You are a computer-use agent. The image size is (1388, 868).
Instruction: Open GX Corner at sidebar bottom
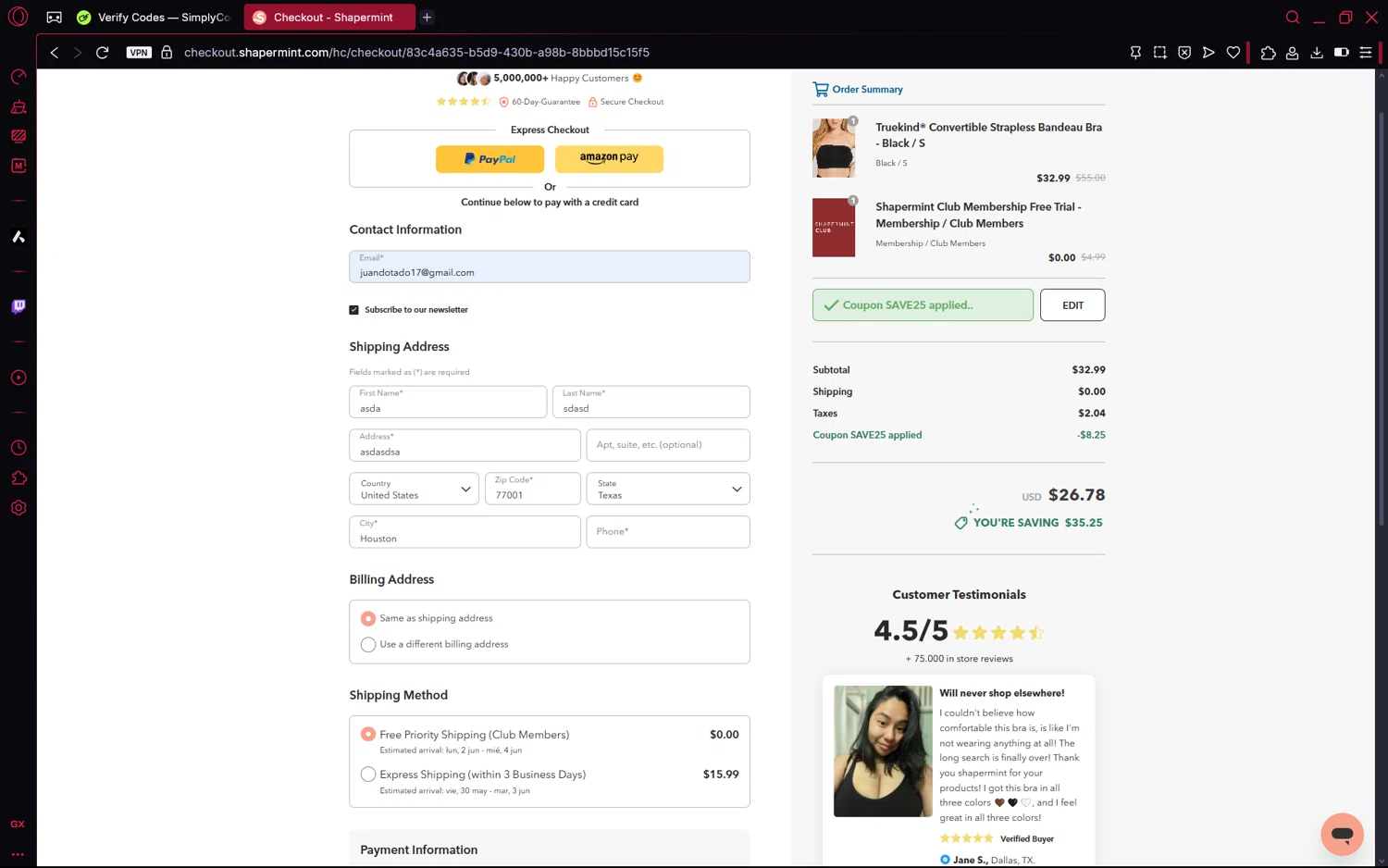coord(18,824)
